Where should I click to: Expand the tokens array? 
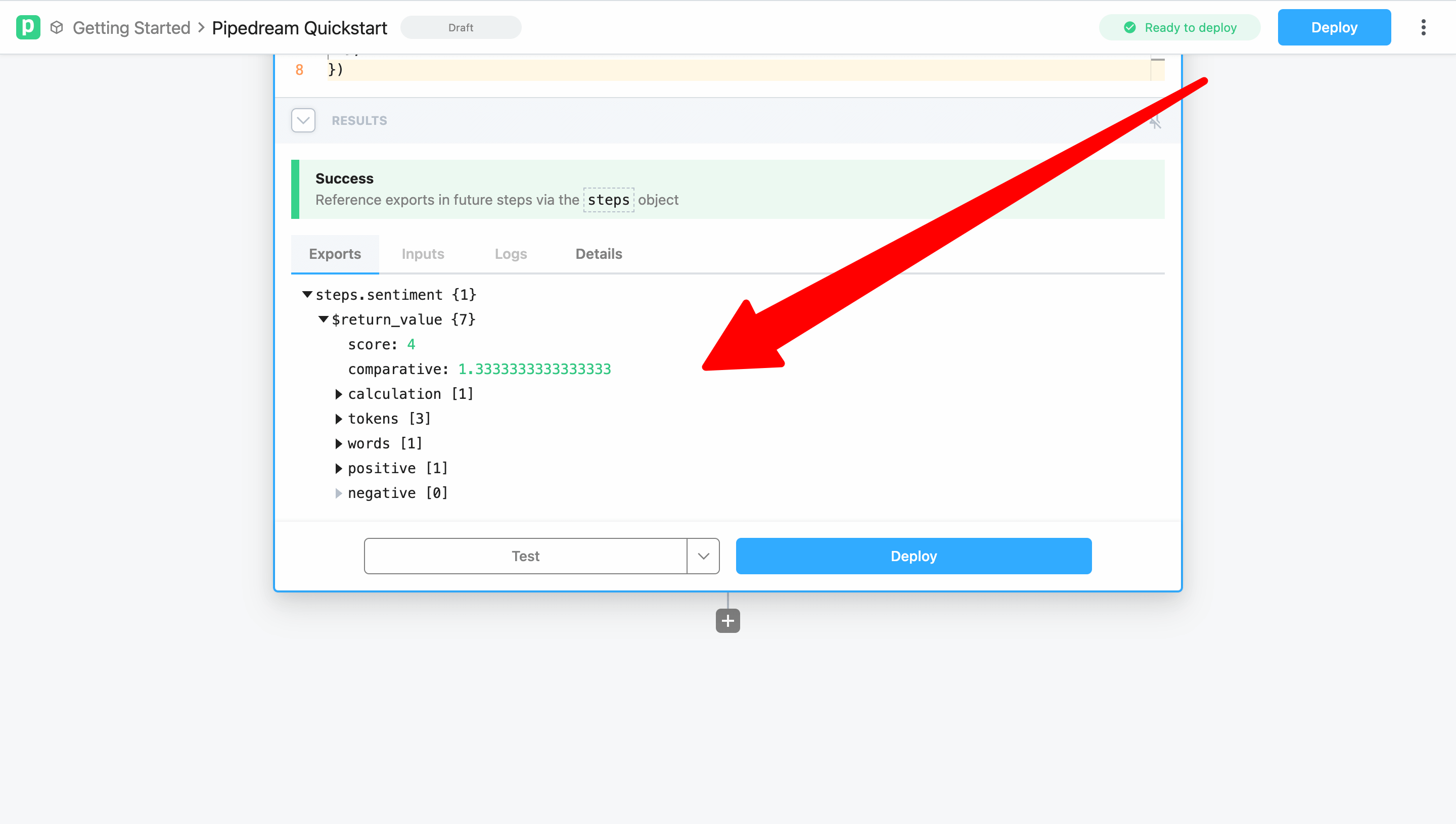tap(338, 419)
